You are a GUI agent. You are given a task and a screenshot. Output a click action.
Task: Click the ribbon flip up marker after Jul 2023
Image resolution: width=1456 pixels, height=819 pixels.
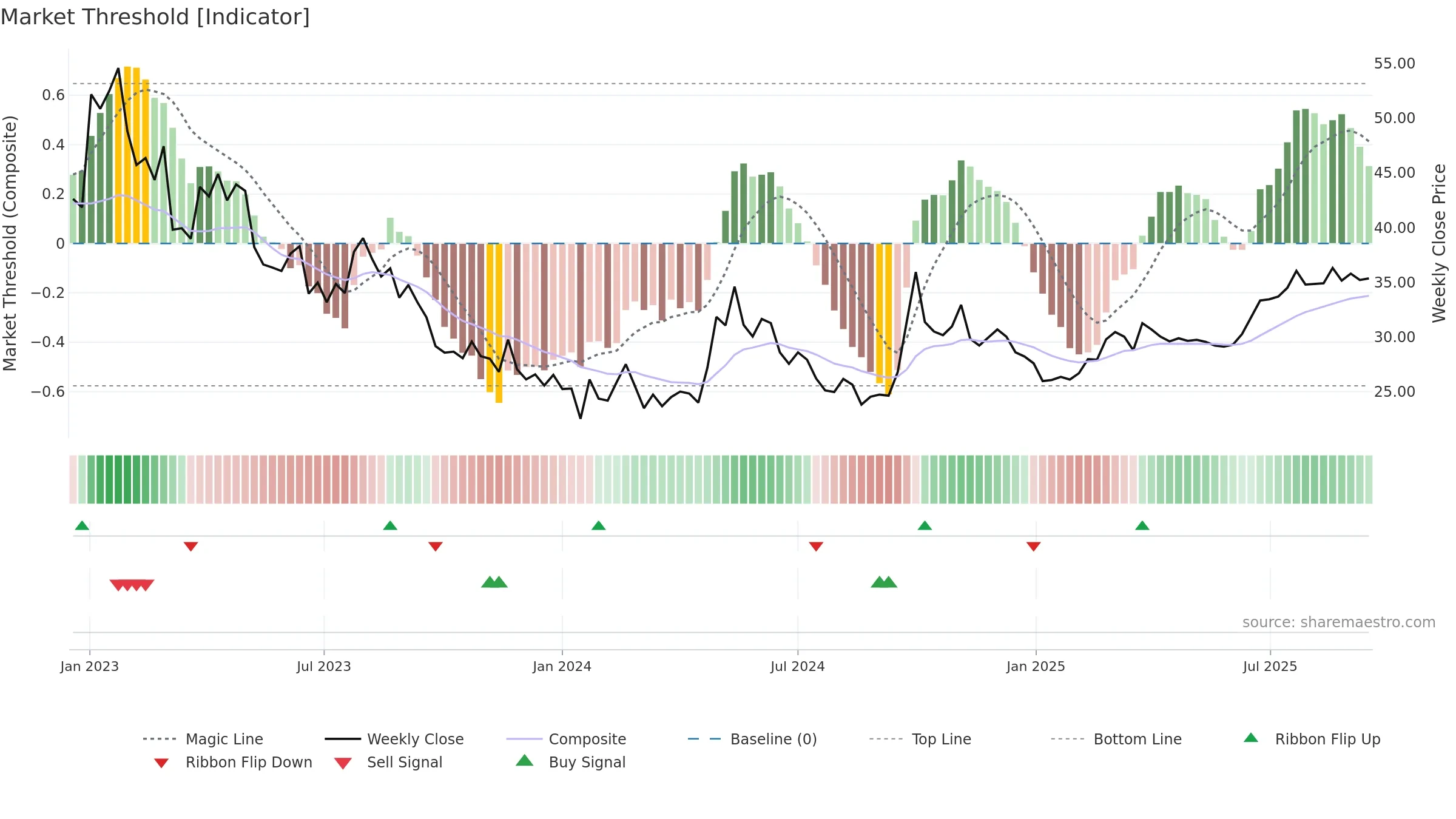[x=390, y=525]
